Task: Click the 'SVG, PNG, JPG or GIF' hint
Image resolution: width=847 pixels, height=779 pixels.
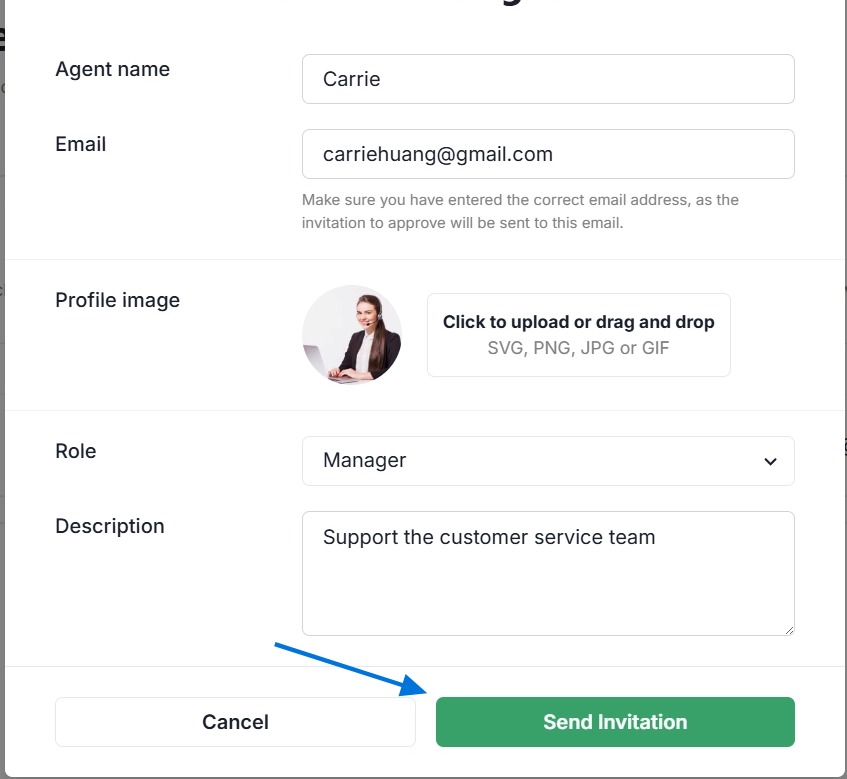Action: [x=578, y=349]
